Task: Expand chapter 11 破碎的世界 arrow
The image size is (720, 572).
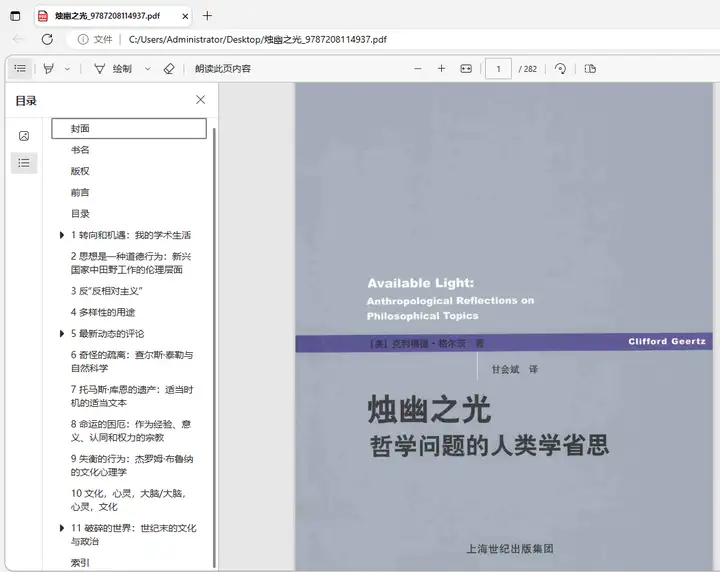Action: [62, 528]
